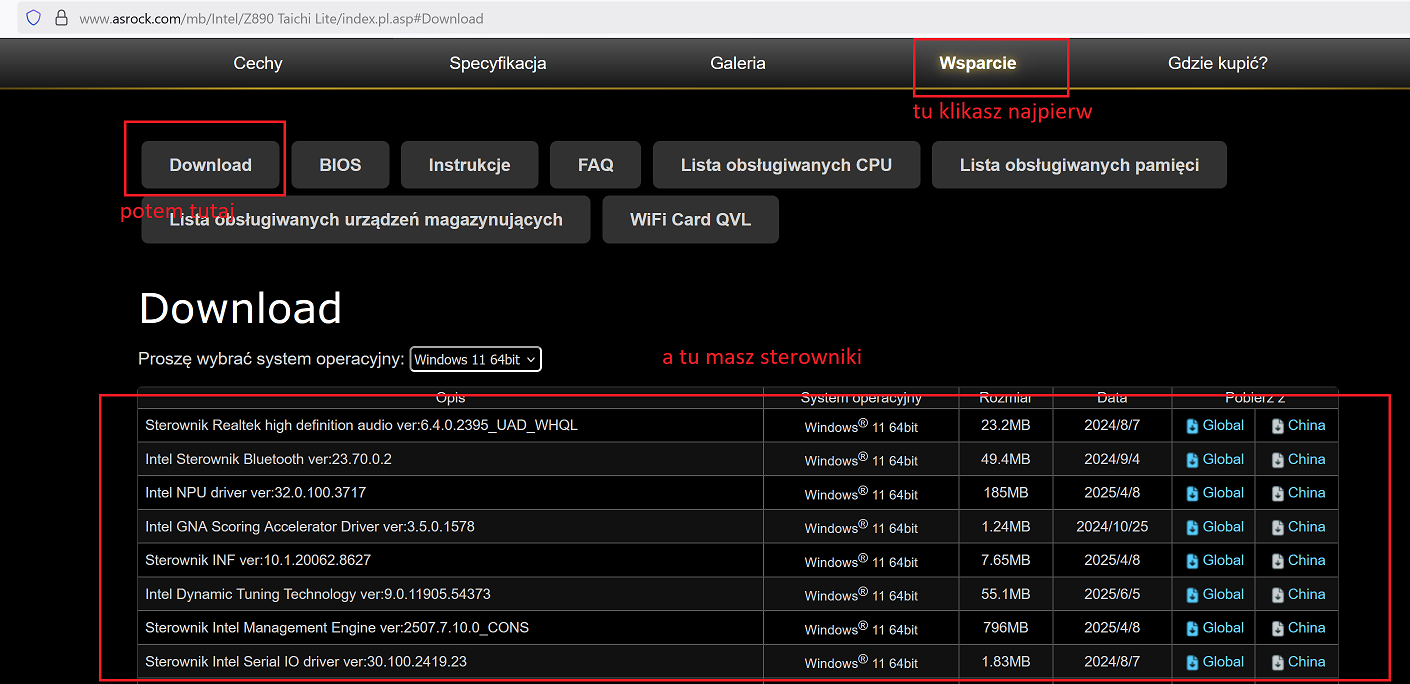
Task: Open the Instrukcje section
Action: click(469, 165)
